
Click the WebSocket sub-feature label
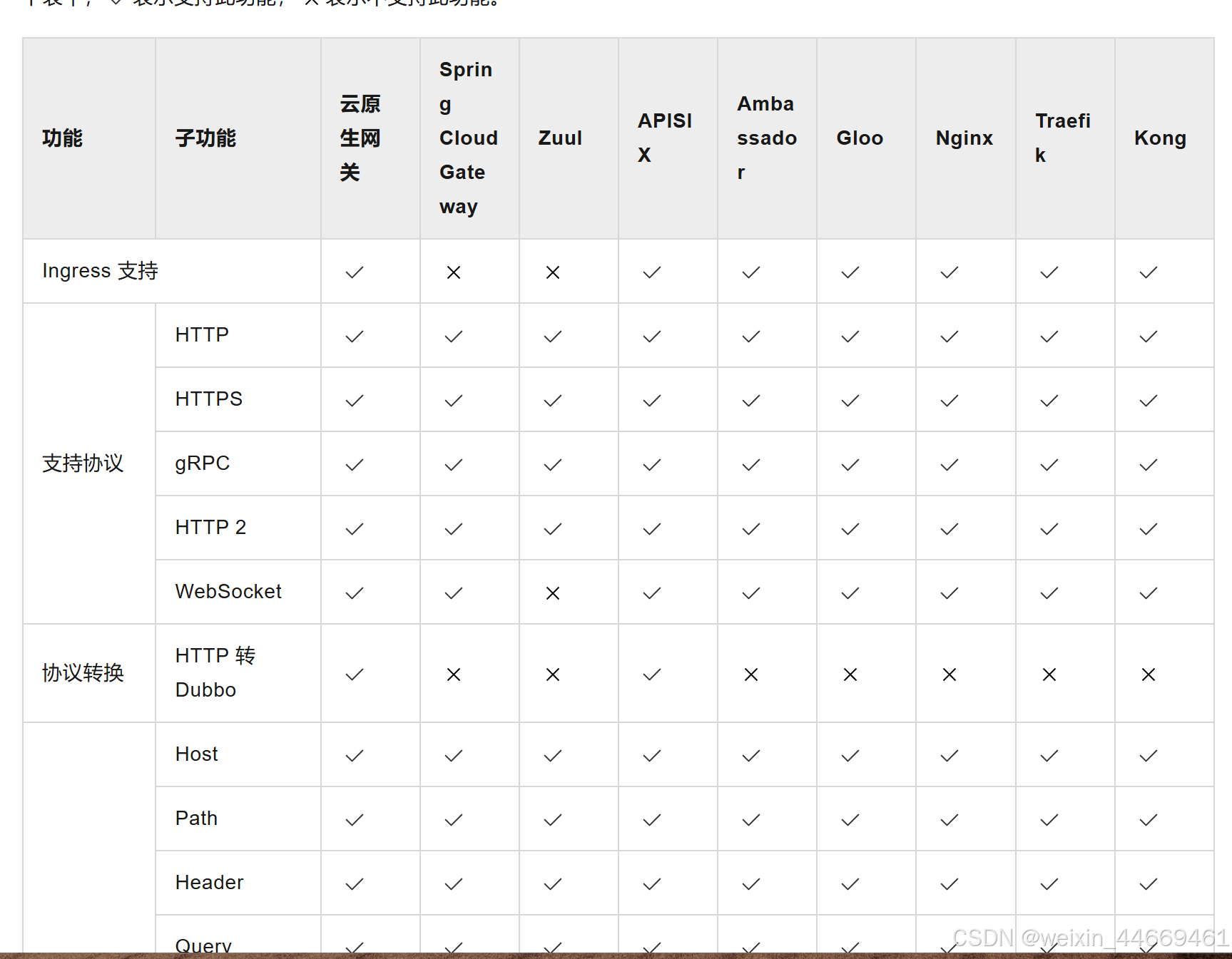pos(229,592)
